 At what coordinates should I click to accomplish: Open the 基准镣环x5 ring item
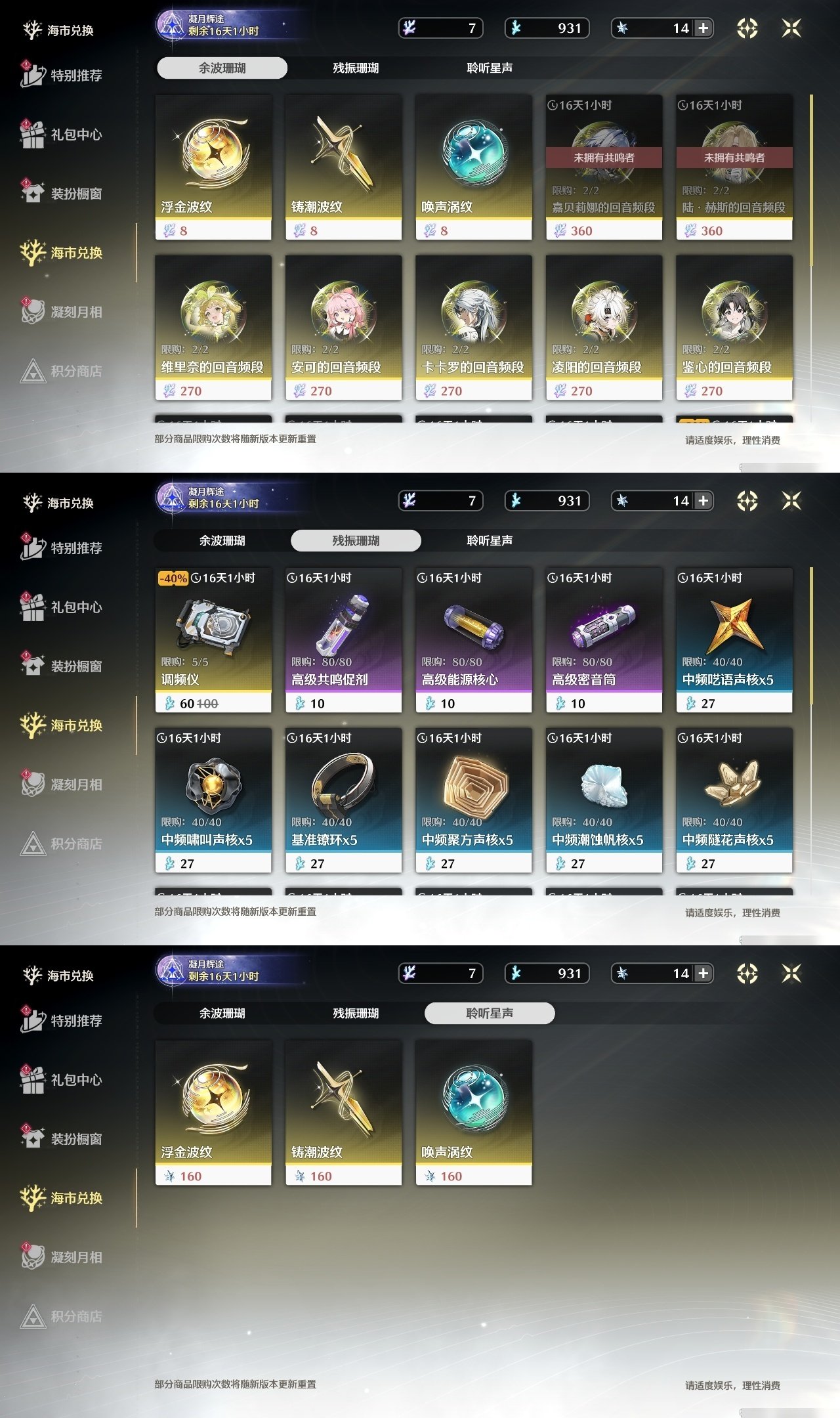click(343, 800)
